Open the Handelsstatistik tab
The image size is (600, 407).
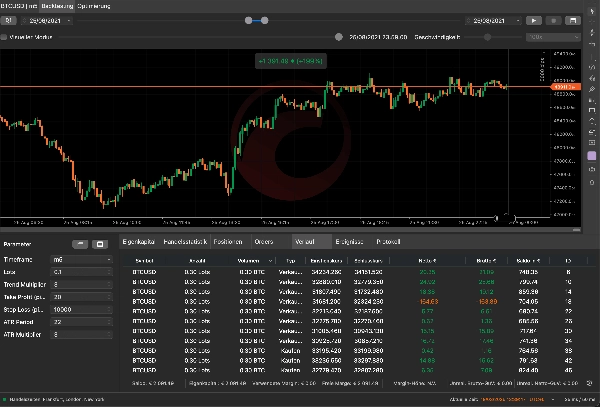185,242
